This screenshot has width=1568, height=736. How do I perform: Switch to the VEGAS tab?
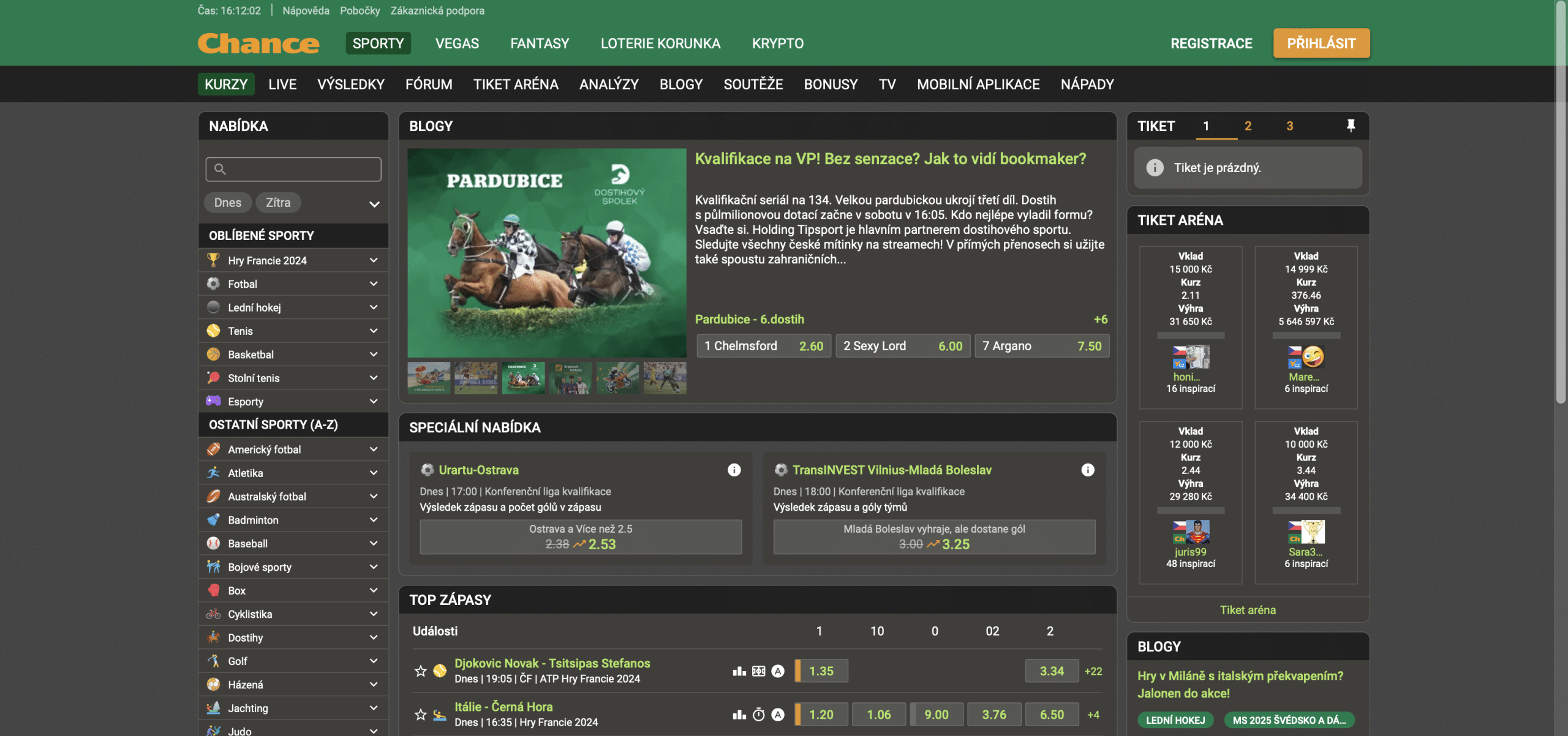457,43
